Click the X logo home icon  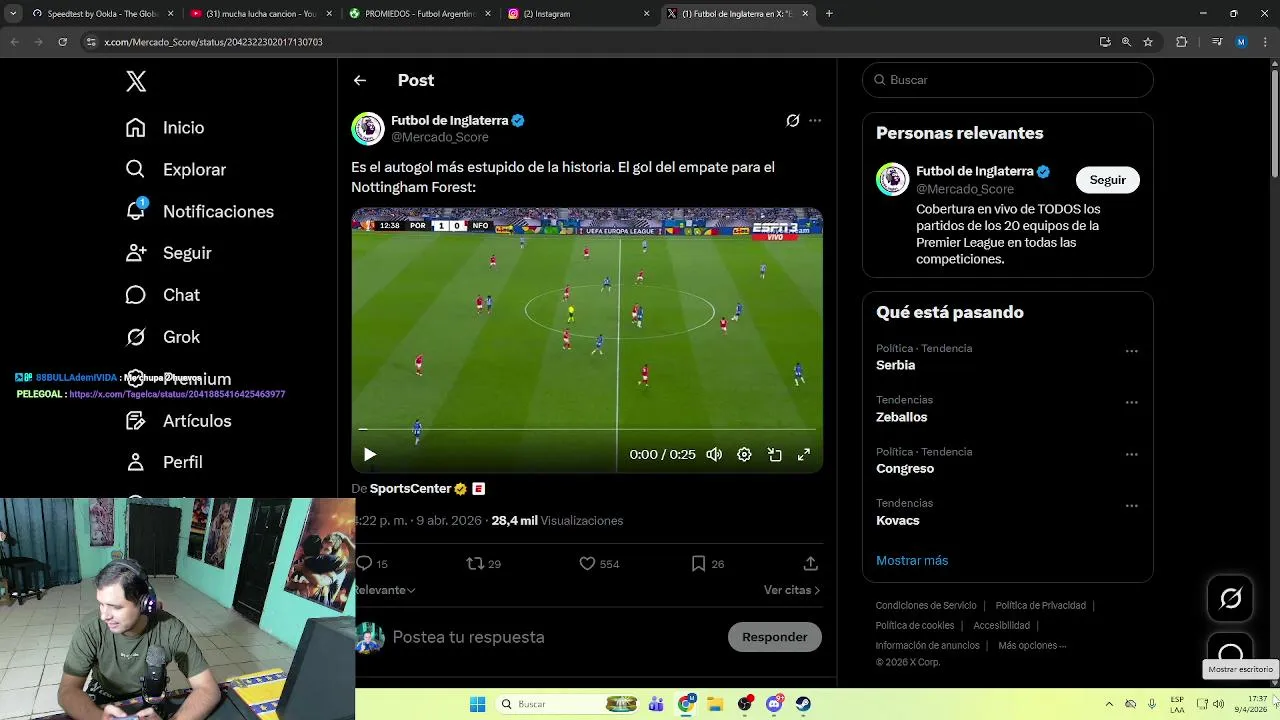[136, 81]
